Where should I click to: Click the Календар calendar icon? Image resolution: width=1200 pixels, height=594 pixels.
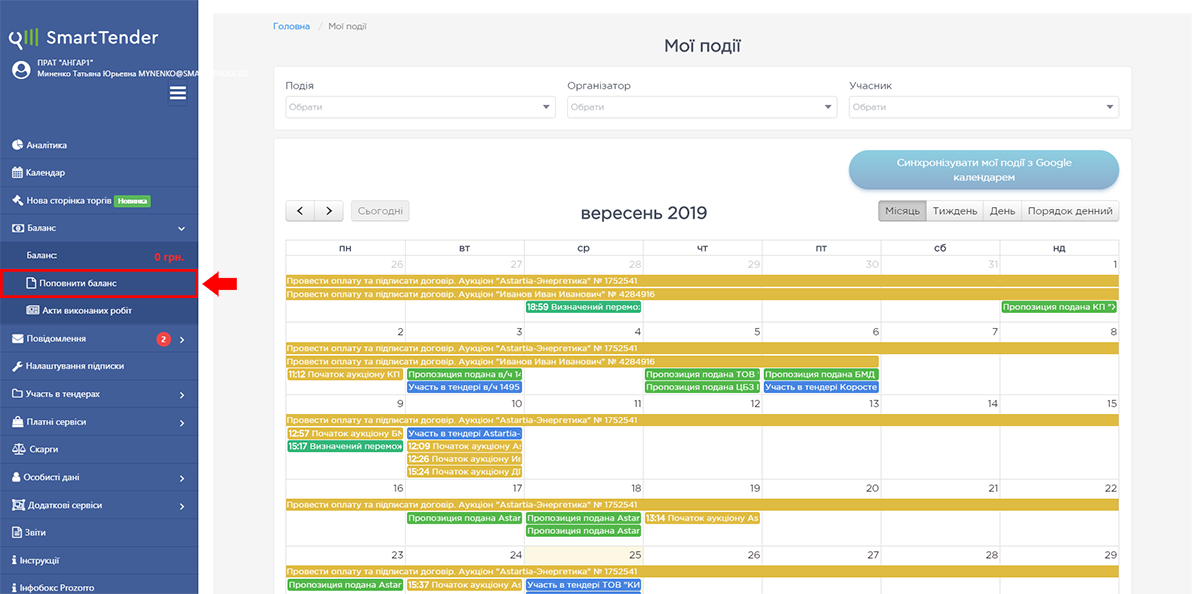[17, 172]
